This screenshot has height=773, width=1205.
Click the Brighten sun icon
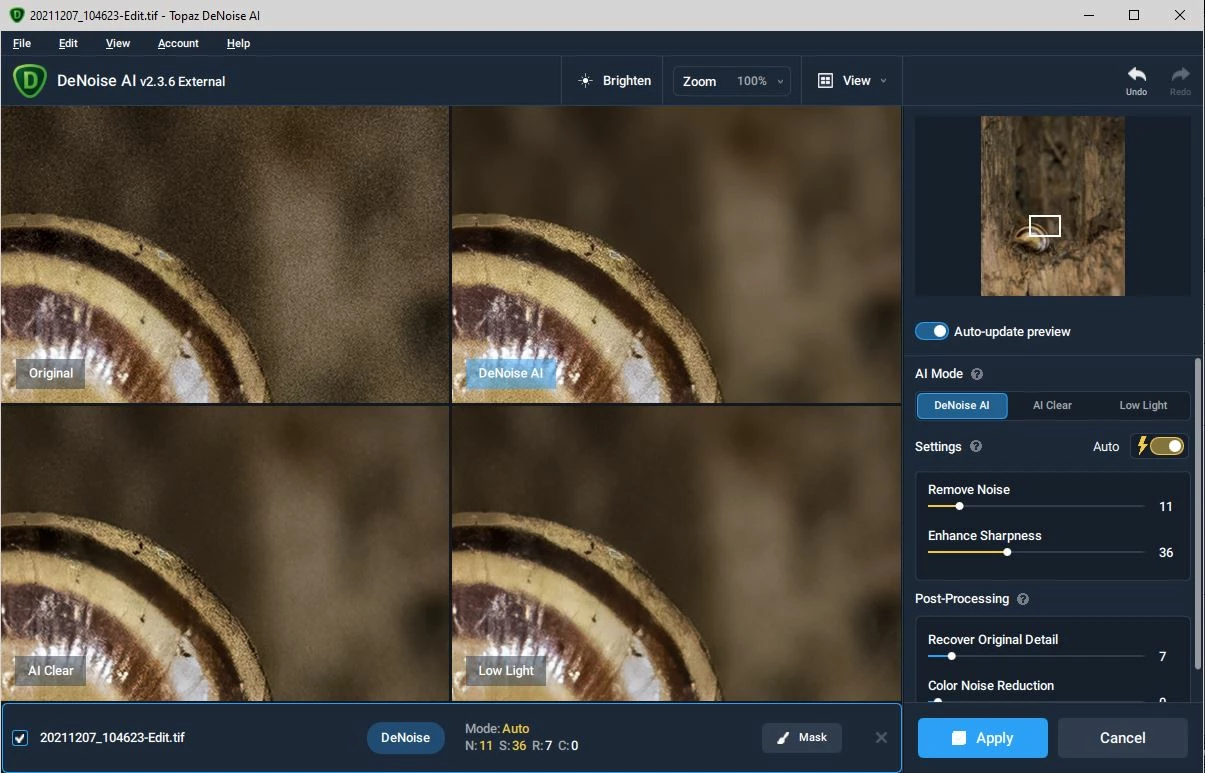(x=586, y=81)
